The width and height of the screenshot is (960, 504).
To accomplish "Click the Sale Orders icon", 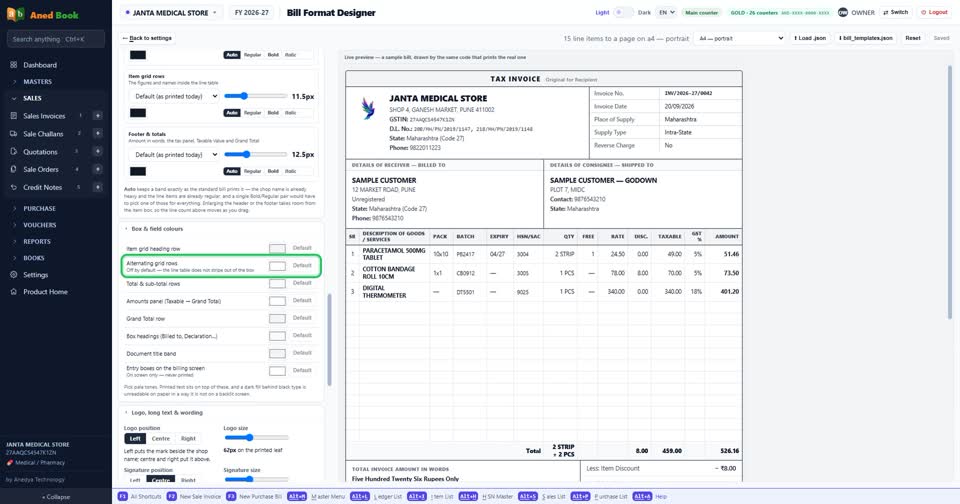I will (x=13, y=169).
